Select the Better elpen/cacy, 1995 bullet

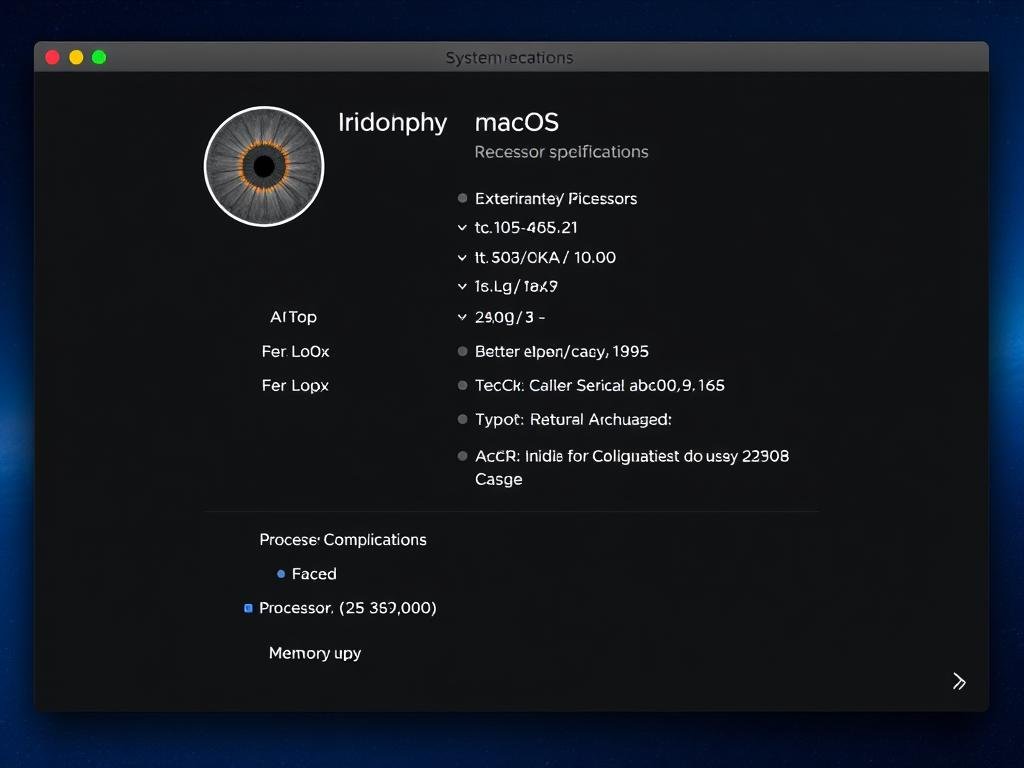(x=462, y=352)
